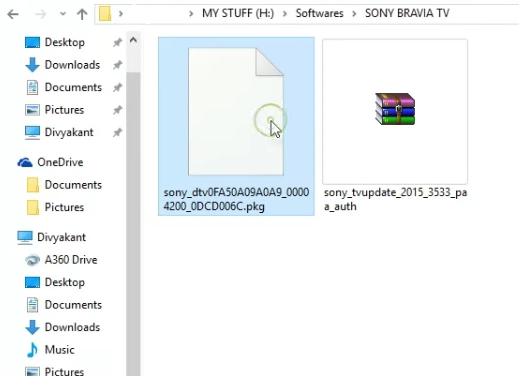Expand chevron after address bar folder icon
The image size is (519, 376).
click(121, 14)
